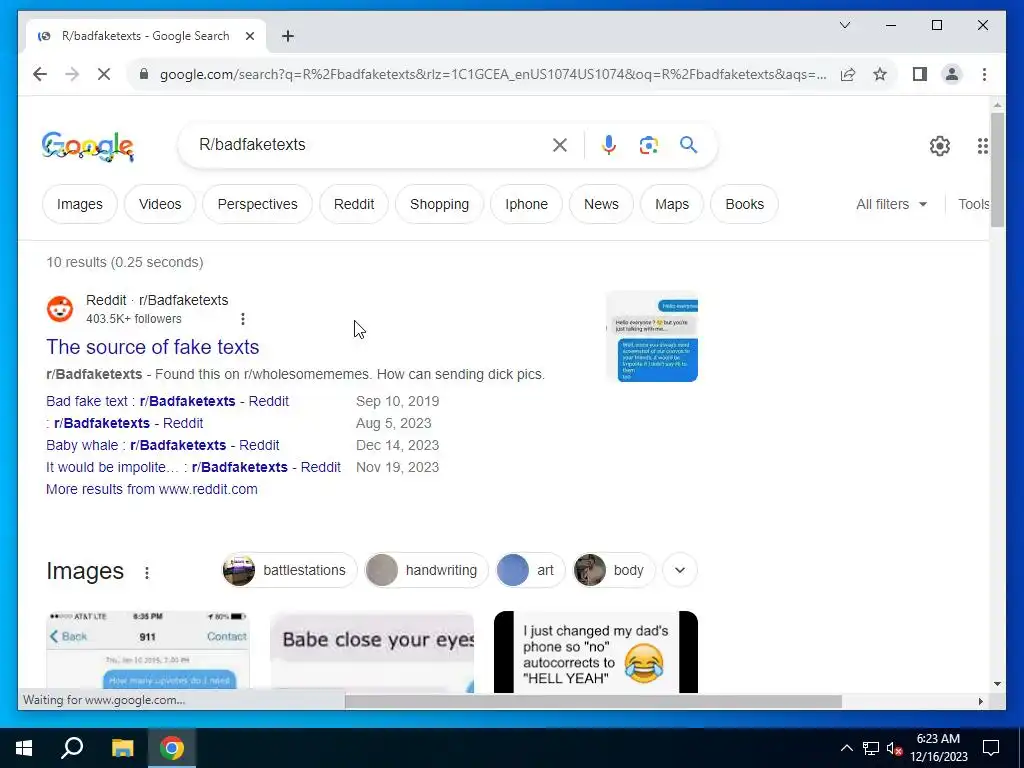1024x768 pixels.
Task: Open the Chrome profile avatar
Action: coord(952,74)
